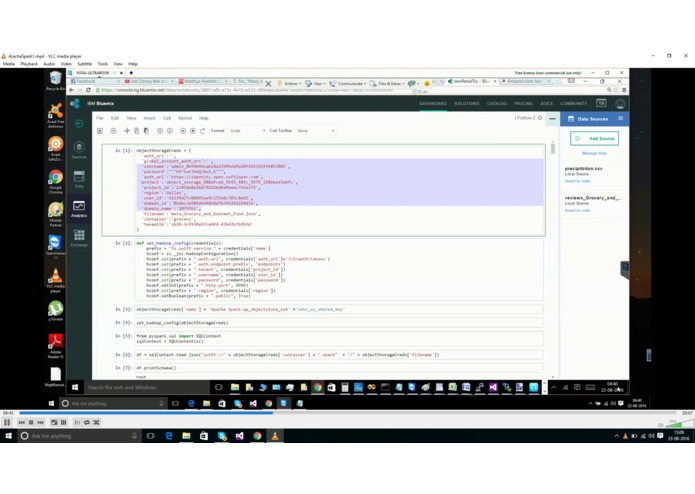Toggle VLC random shuffle

coord(96,422)
